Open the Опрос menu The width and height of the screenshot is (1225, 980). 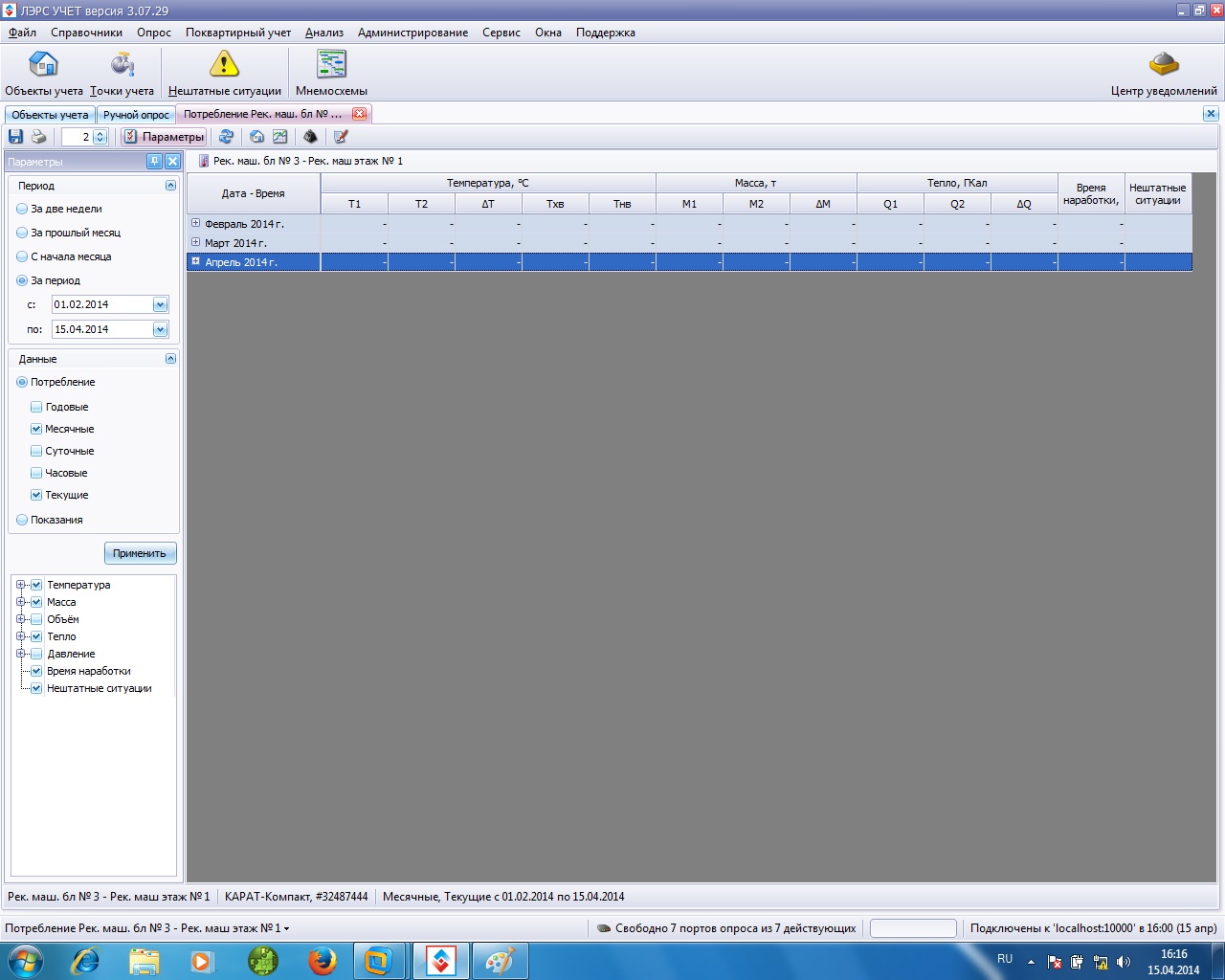[x=154, y=33]
